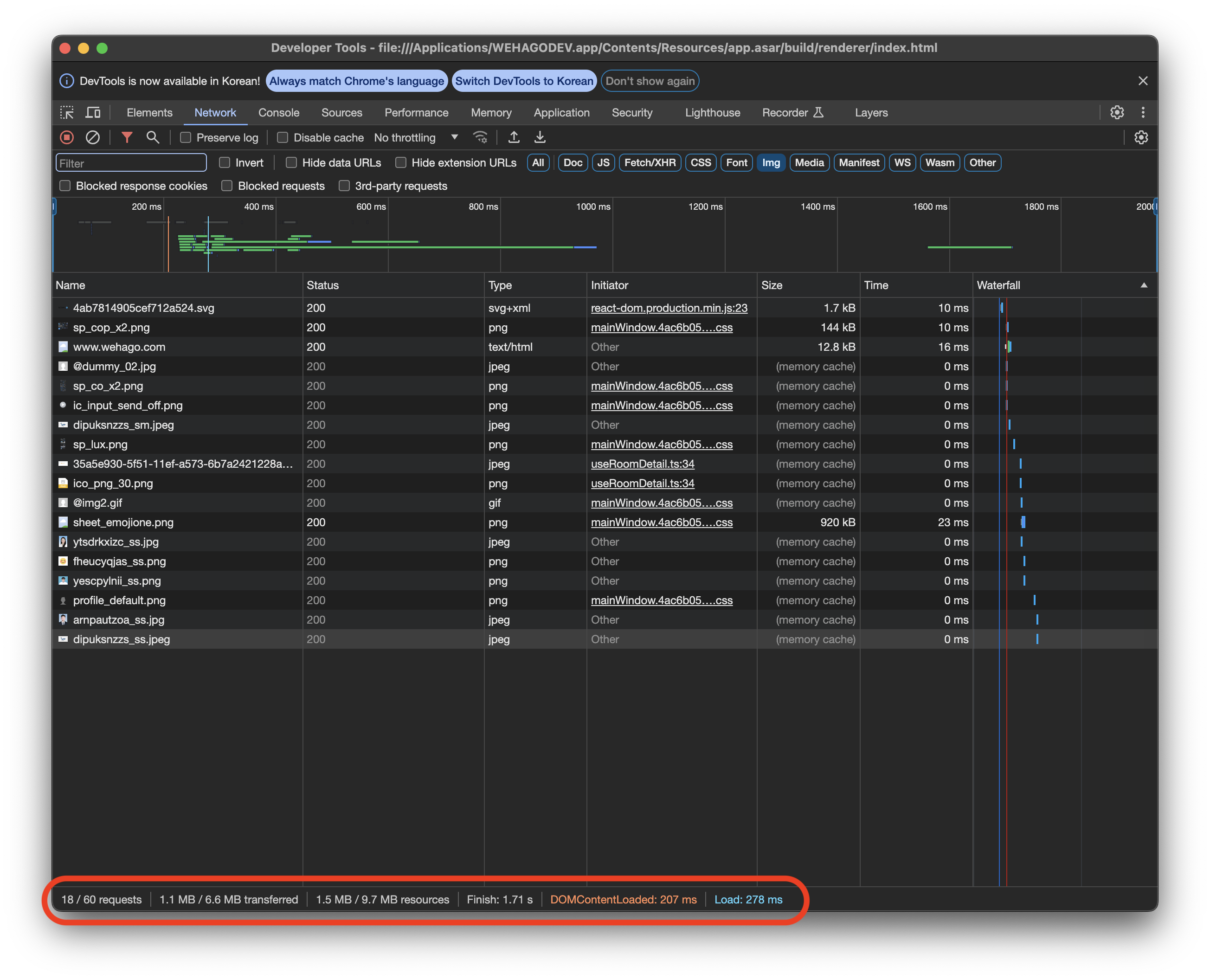Click the stop recording network log icon
The width and height of the screenshot is (1210, 980).
pyautogui.click(x=67, y=137)
